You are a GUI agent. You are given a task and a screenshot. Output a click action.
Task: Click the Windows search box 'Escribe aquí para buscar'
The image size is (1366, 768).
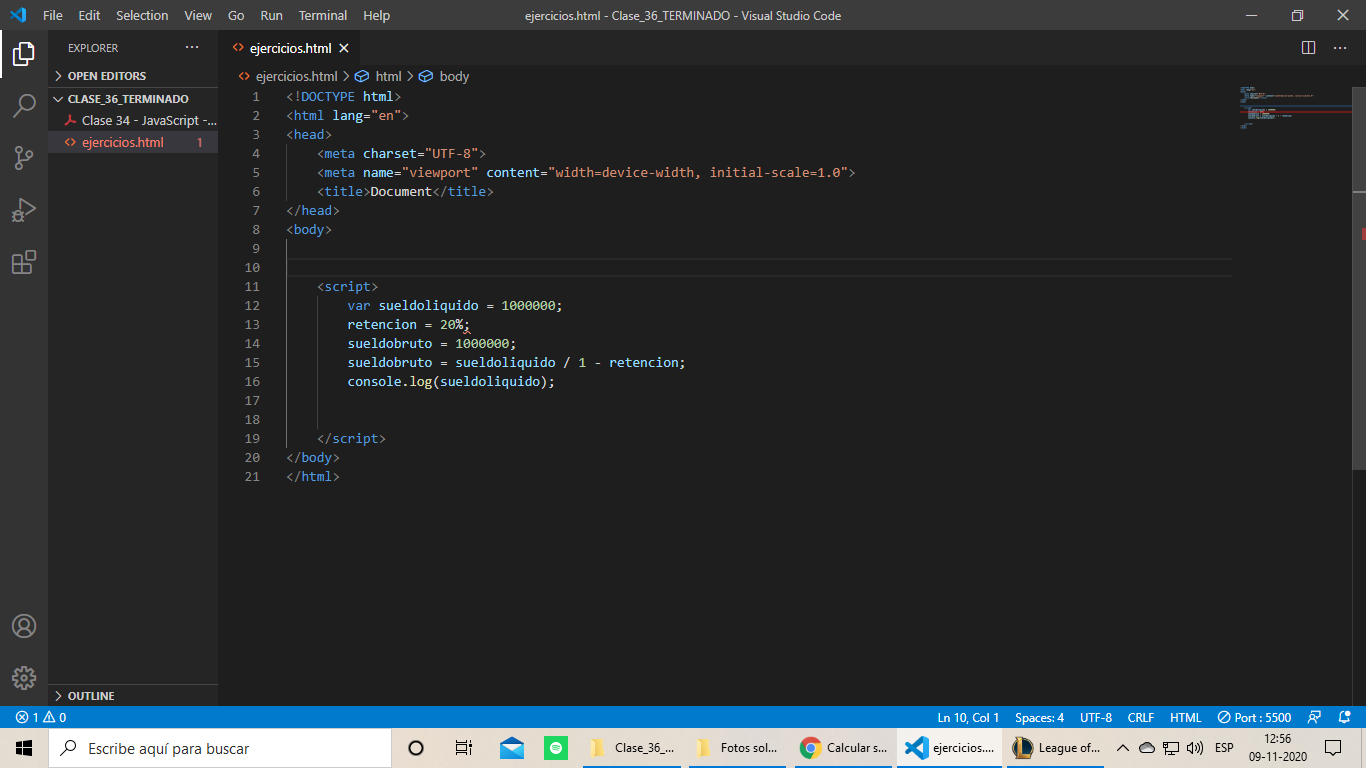tap(220, 748)
